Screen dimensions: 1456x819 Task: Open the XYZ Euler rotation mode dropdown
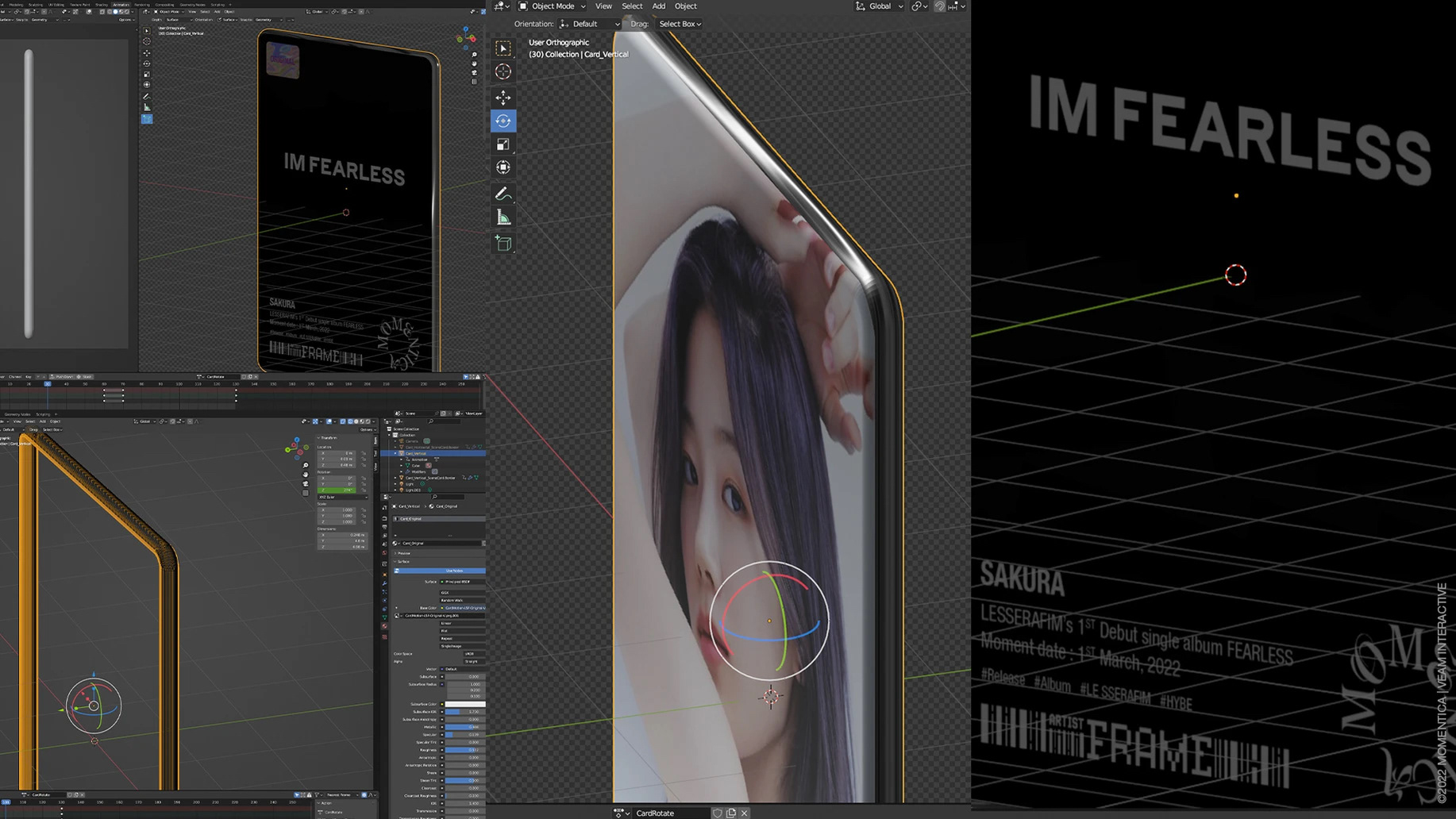[x=342, y=498]
